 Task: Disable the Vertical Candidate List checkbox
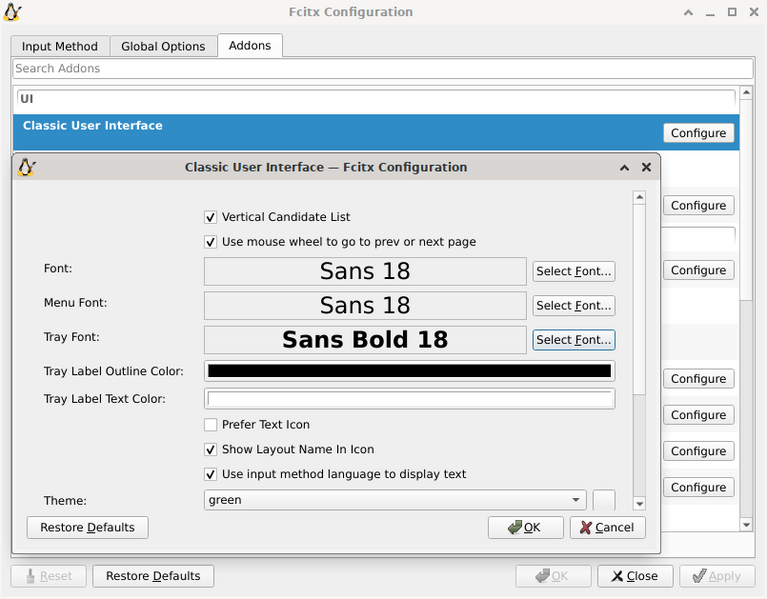coord(211,217)
